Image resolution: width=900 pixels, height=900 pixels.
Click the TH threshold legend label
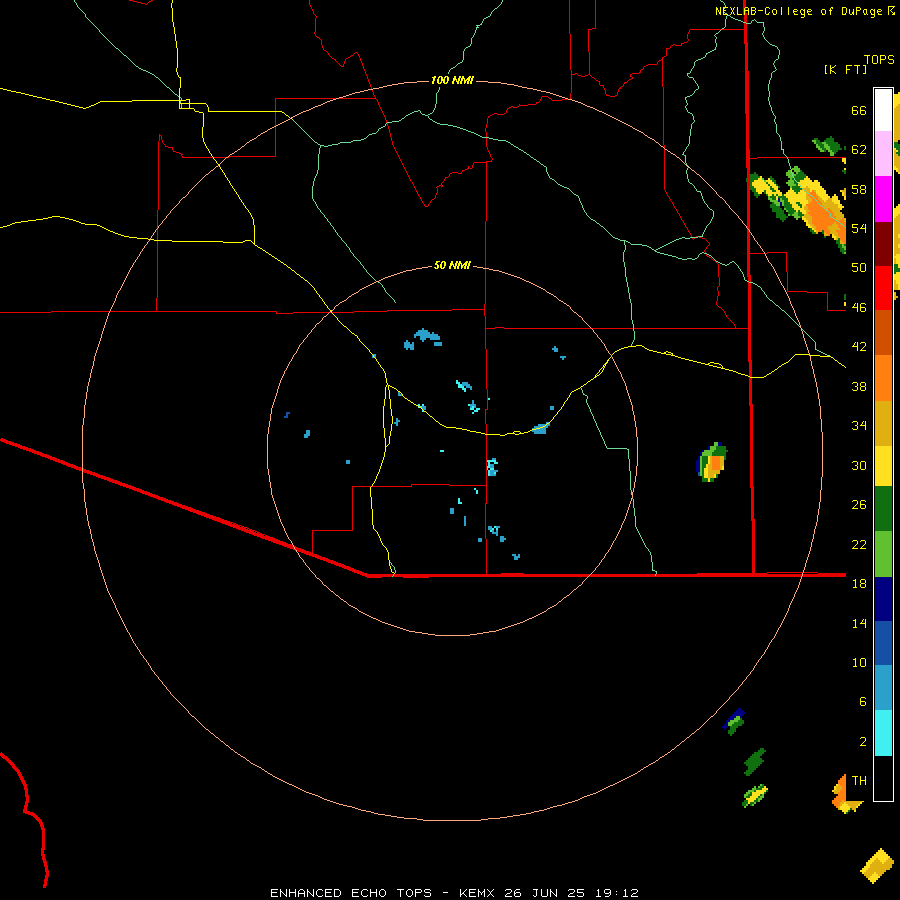point(859,781)
